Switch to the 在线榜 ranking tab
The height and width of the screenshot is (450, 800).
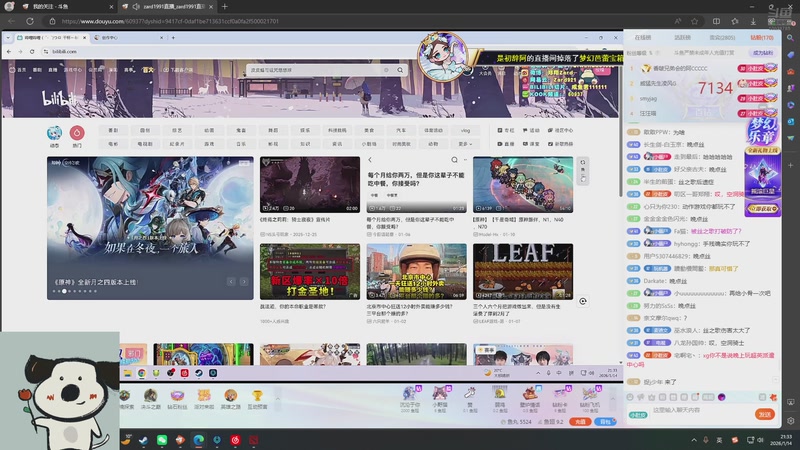coord(642,38)
